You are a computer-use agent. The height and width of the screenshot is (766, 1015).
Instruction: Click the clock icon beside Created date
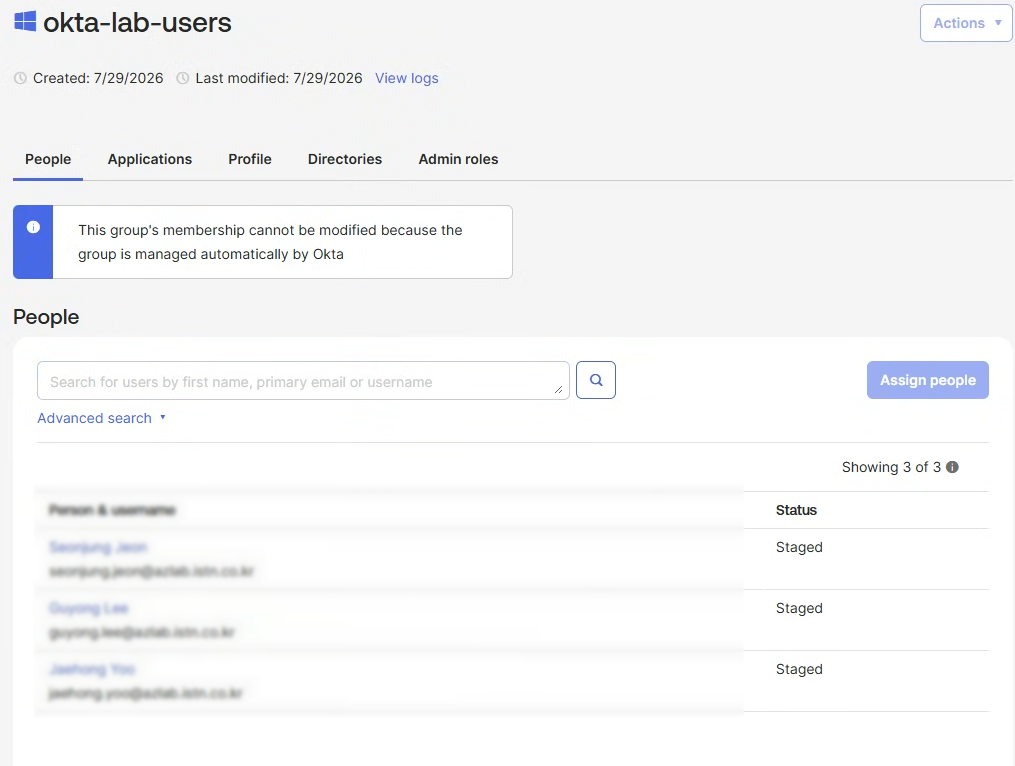pos(21,78)
